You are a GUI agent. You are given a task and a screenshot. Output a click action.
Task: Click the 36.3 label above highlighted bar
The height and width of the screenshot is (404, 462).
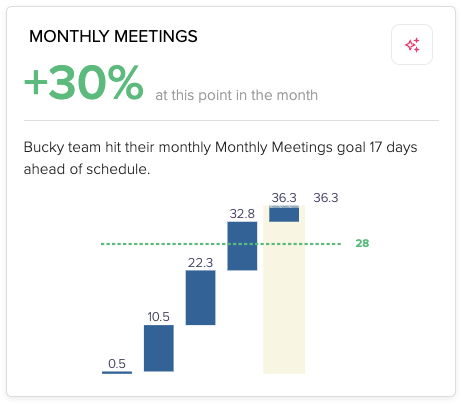(x=284, y=198)
